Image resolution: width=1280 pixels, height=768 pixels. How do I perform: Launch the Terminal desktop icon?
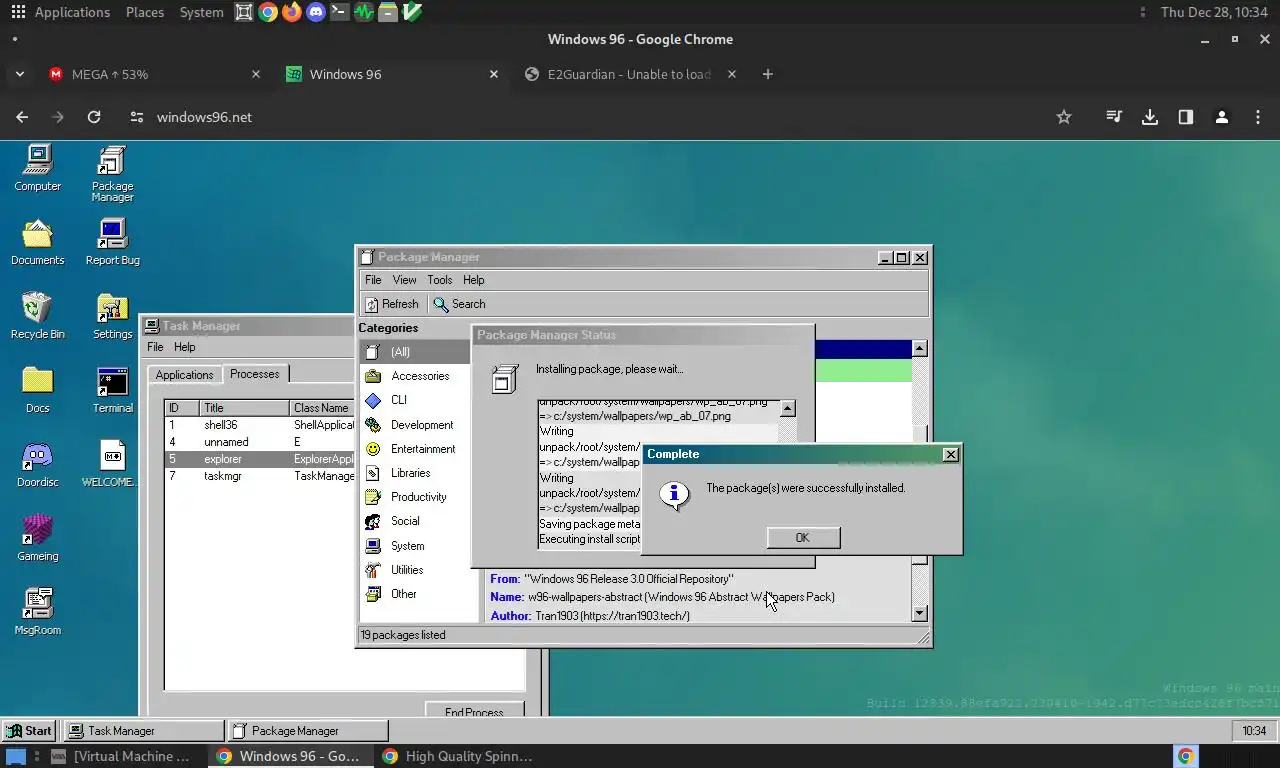(112, 389)
